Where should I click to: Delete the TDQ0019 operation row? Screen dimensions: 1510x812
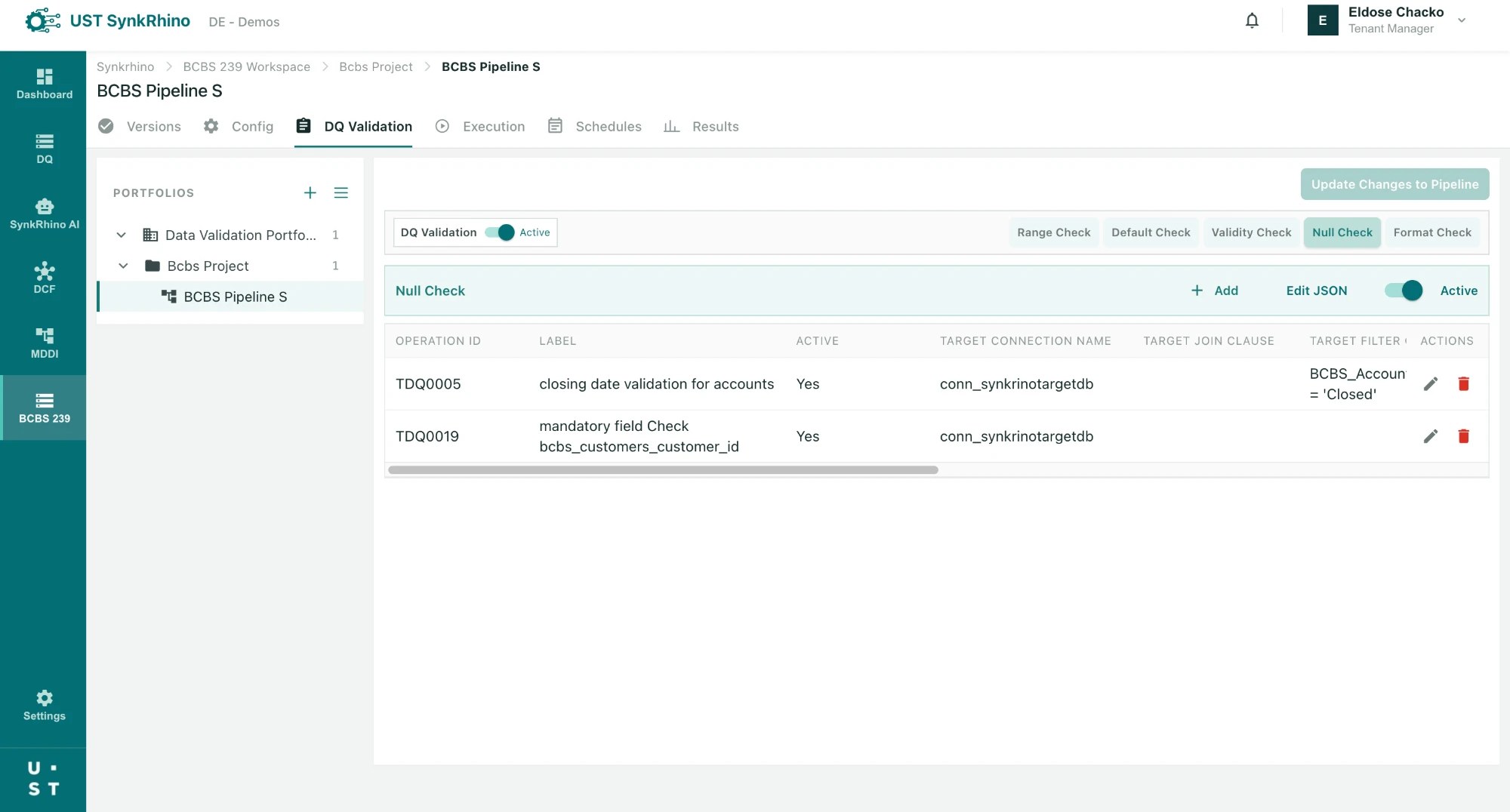point(1463,436)
